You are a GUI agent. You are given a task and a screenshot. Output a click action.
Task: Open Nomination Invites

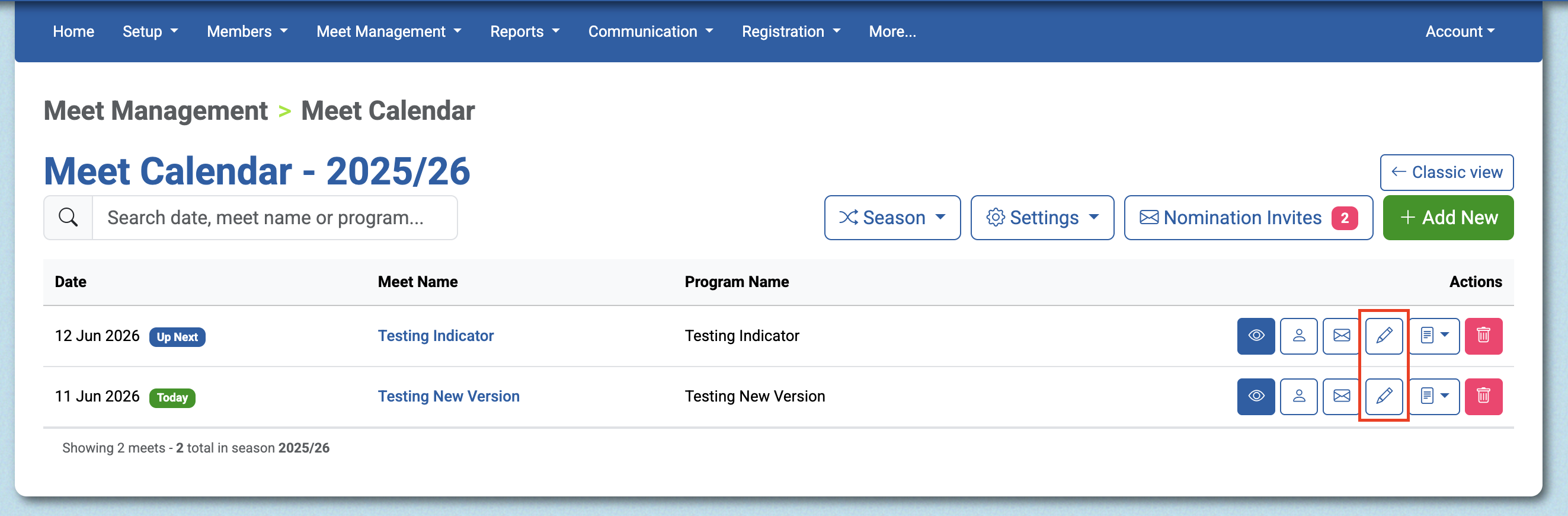point(1249,218)
